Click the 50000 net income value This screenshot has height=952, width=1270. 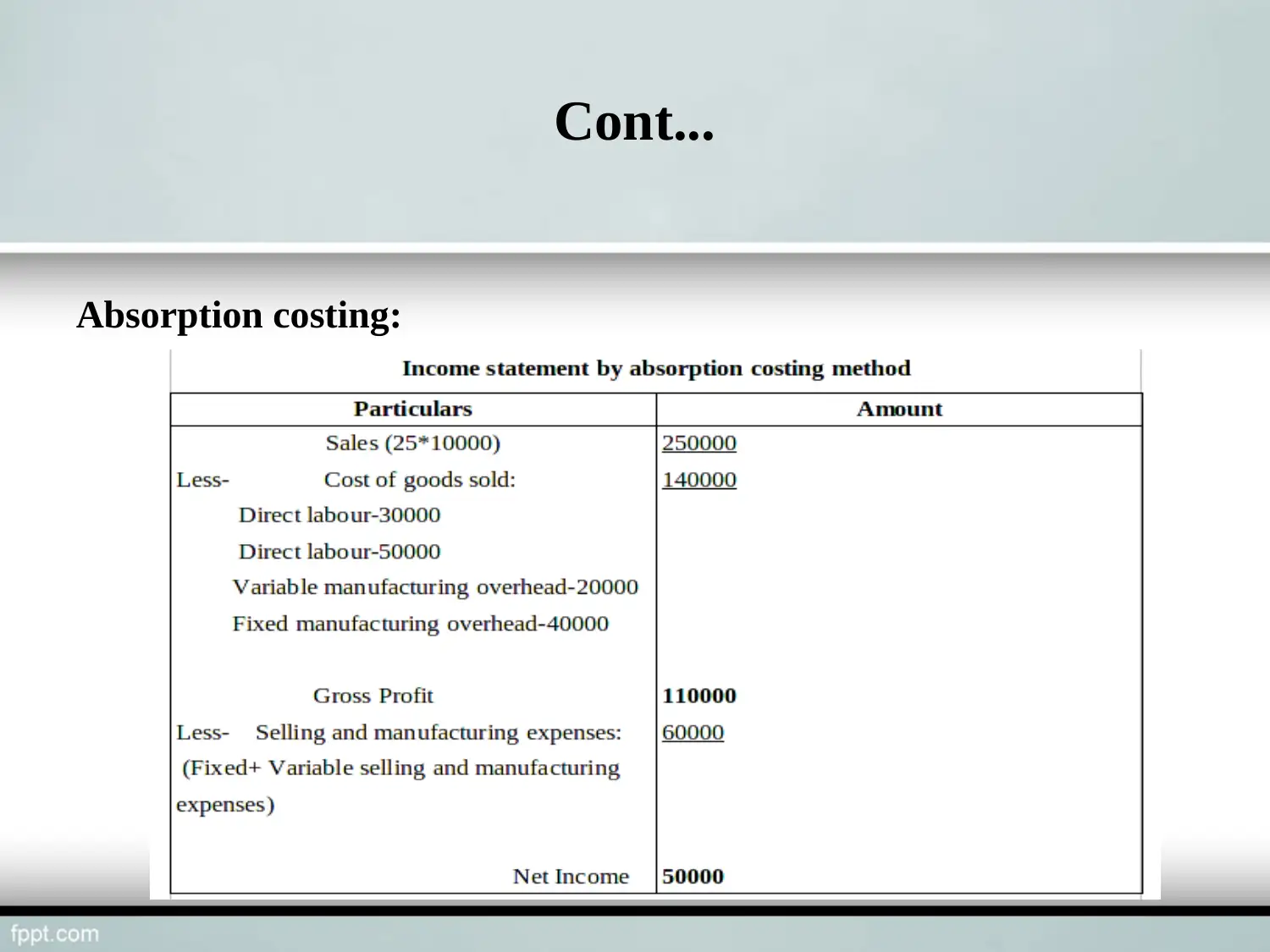click(693, 877)
